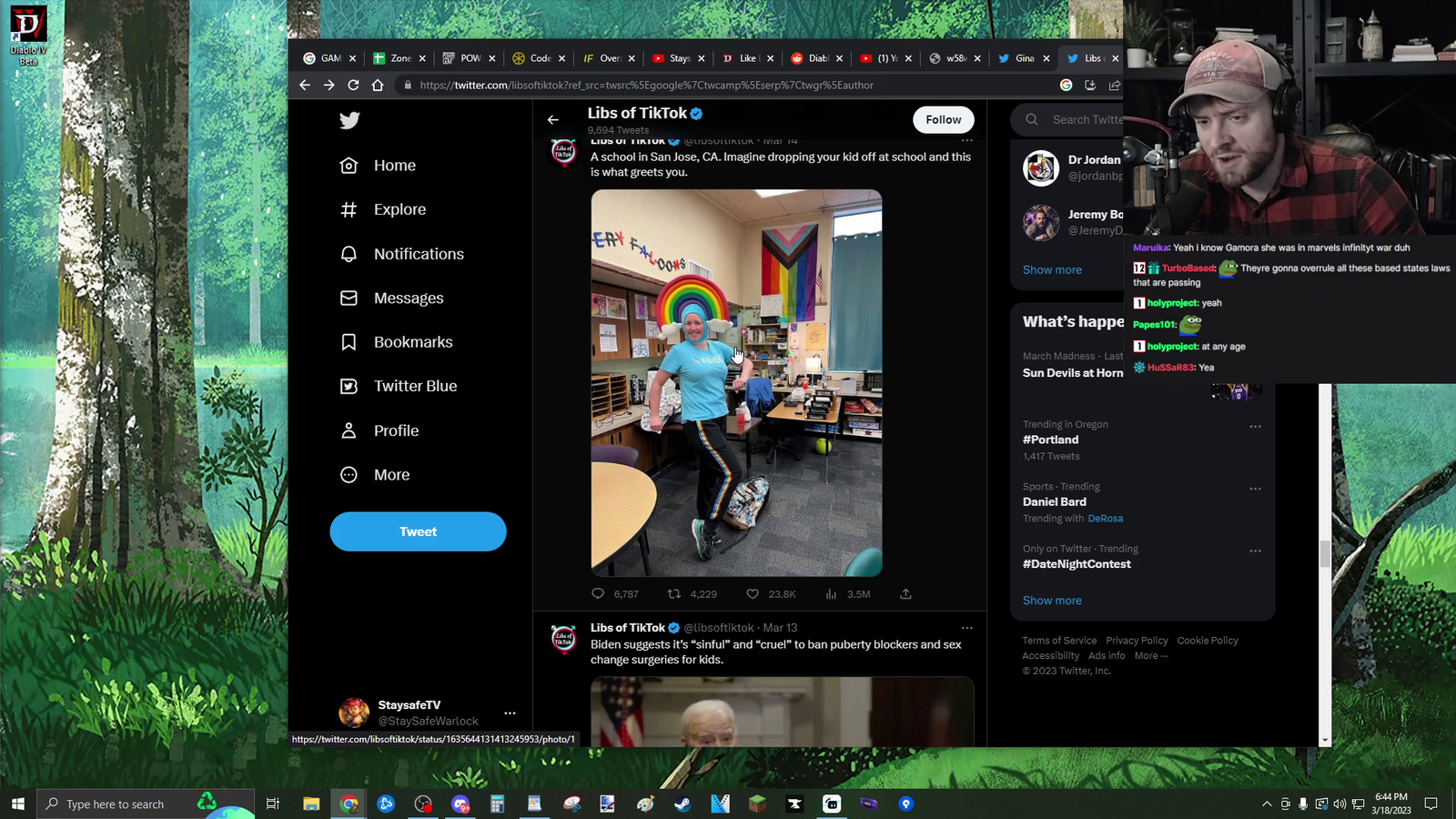Click the reply icon with 6,787

[598, 593]
